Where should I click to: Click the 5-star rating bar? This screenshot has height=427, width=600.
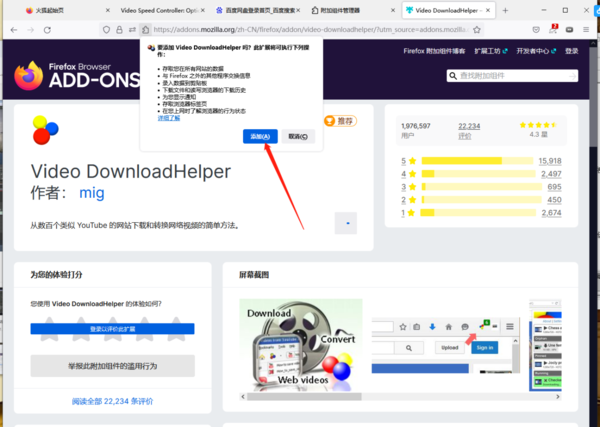pyautogui.click(x=477, y=161)
